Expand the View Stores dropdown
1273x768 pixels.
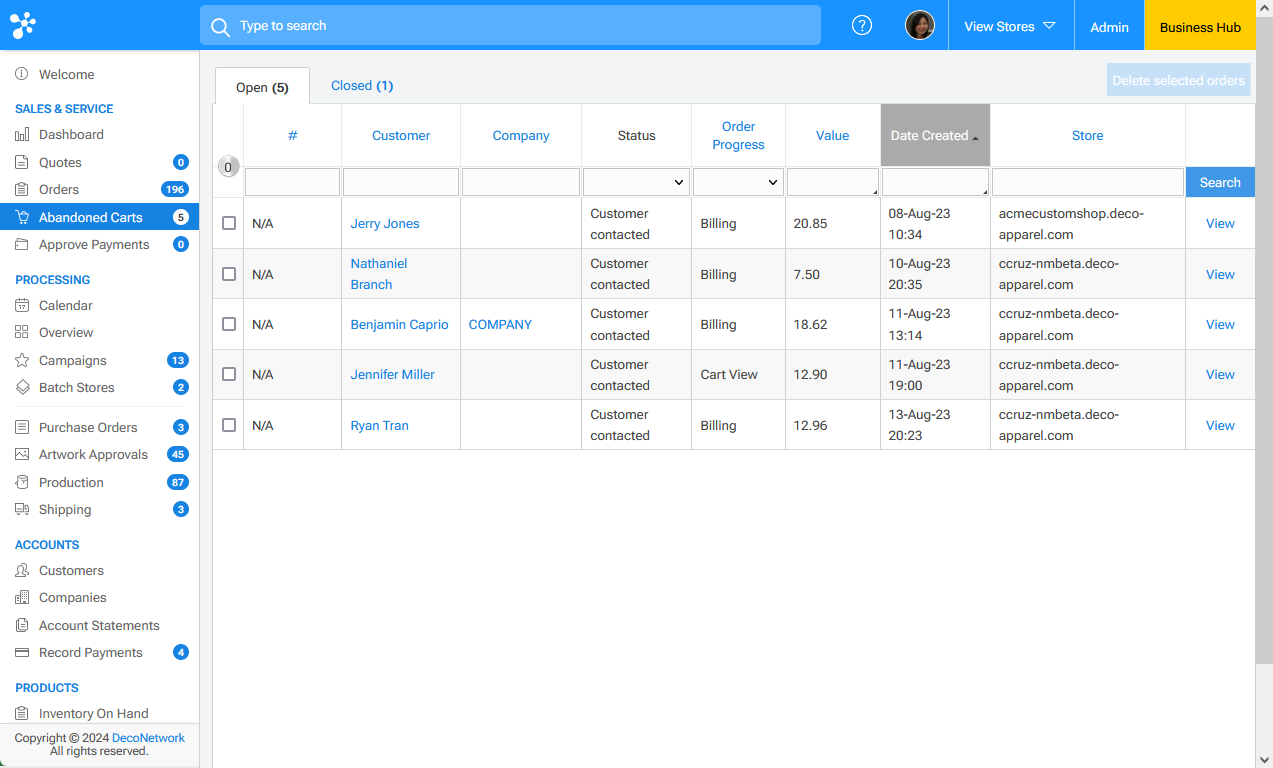(1009, 26)
